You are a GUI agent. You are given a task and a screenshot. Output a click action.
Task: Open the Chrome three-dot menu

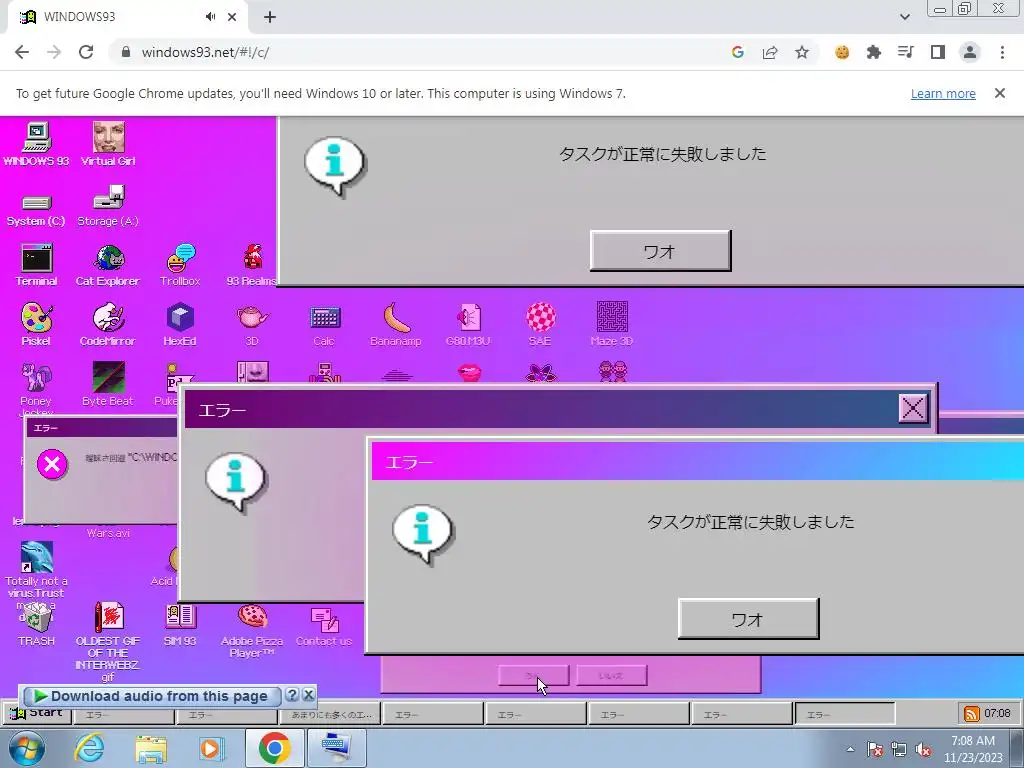click(1002, 52)
